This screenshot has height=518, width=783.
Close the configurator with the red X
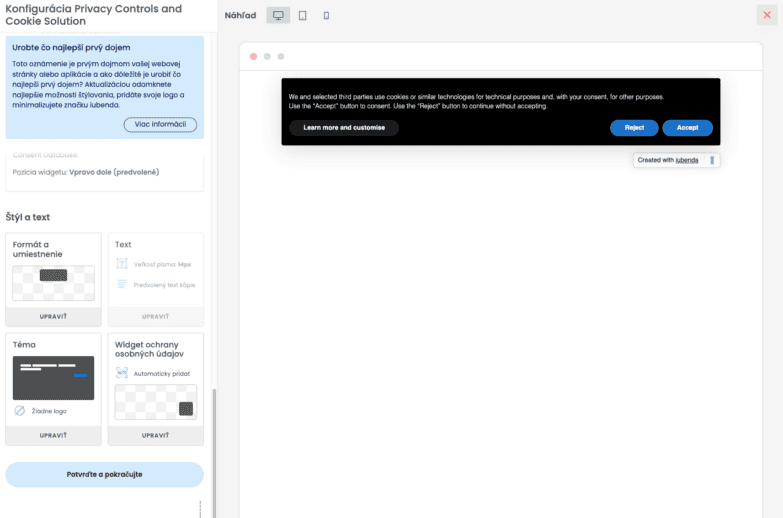[767, 15]
